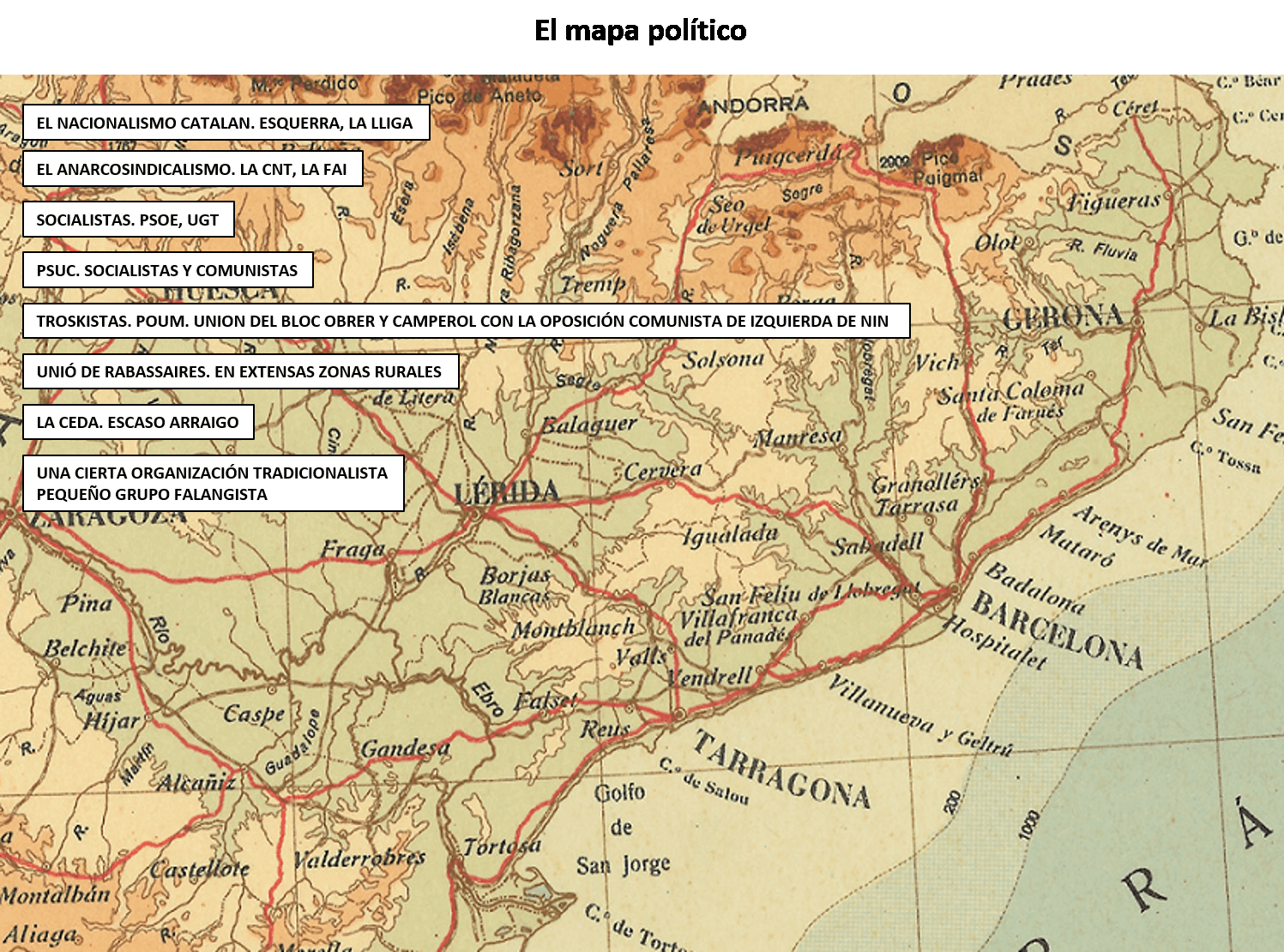
Task: Select the Mataró map label
Action: coord(1077,545)
